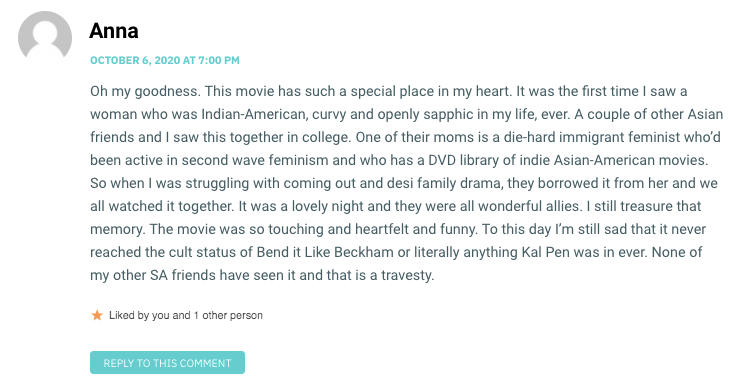Click the orange star like icon
741x389 pixels.
[x=97, y=315]
